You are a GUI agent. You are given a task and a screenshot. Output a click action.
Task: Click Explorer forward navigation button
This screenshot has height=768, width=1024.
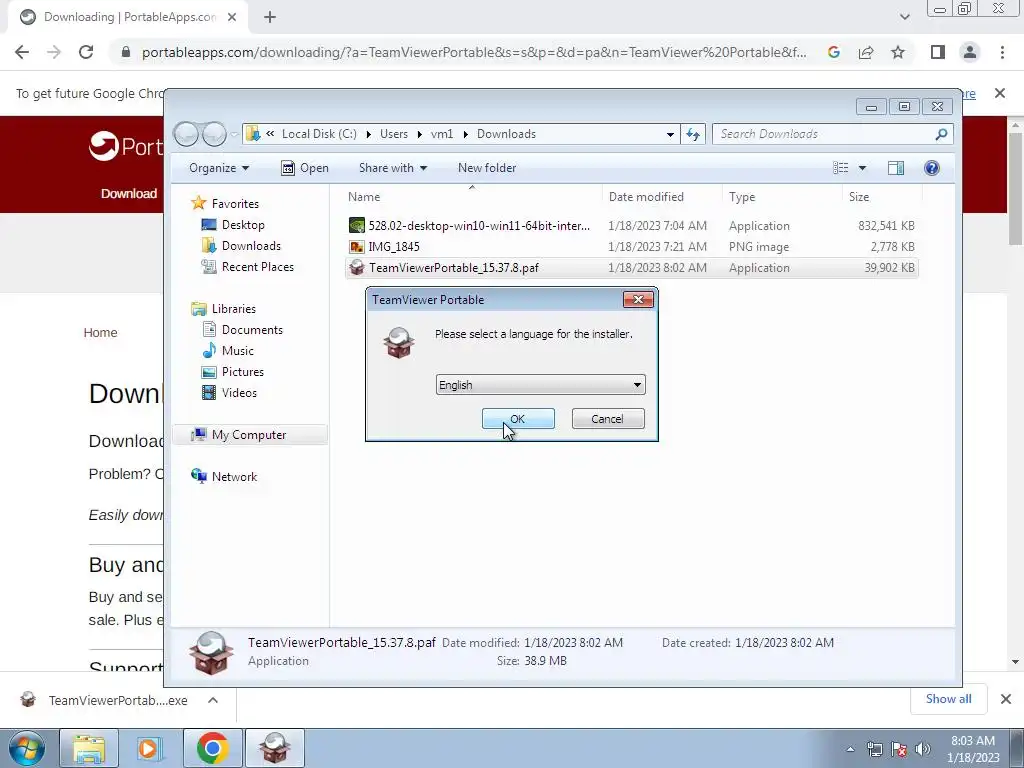point(214,134)
